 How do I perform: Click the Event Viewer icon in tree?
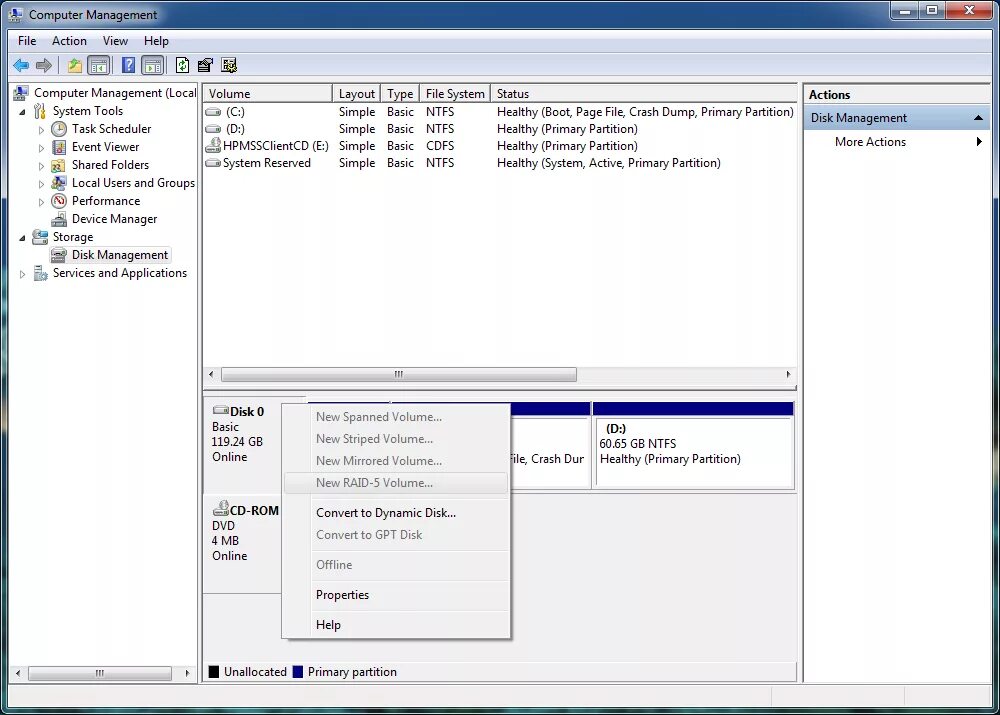(59, 147)
